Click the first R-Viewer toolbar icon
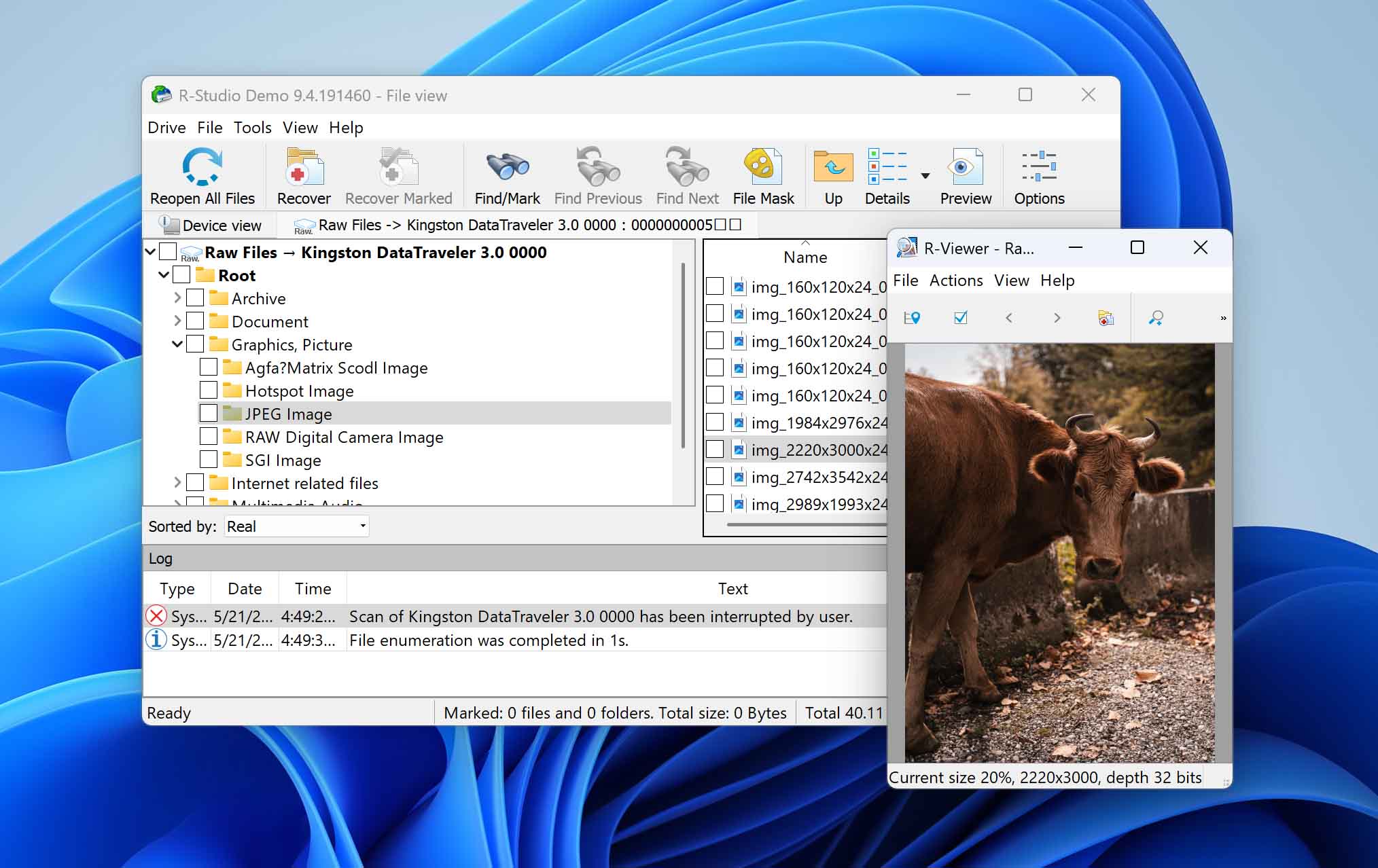 (x=912, y=318)
